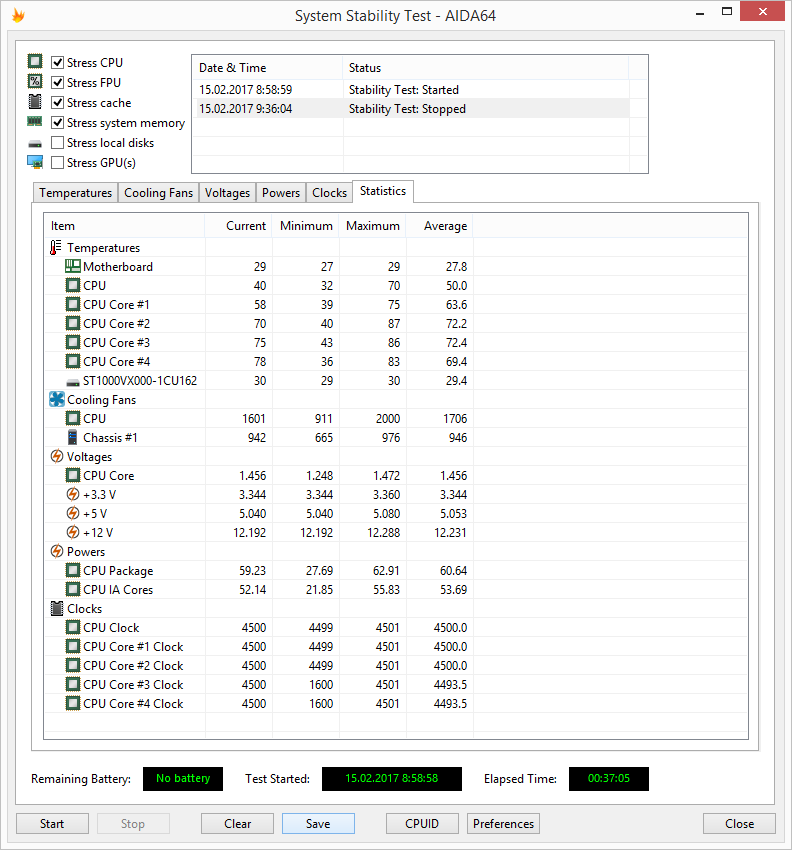Select the 'Stability Test: Stopped' log row
792x850 pixels.
pos(411,108)
